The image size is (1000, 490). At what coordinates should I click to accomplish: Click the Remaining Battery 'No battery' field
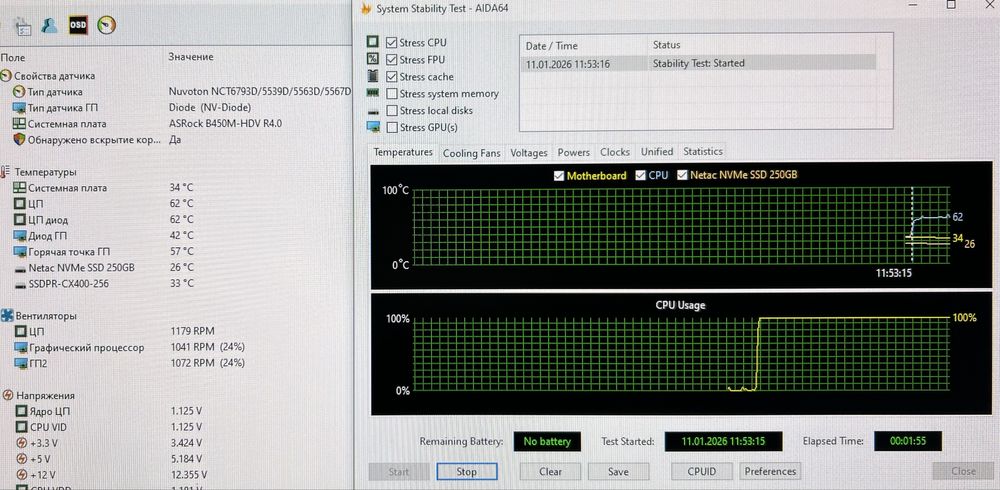click(x=547, y=441)
